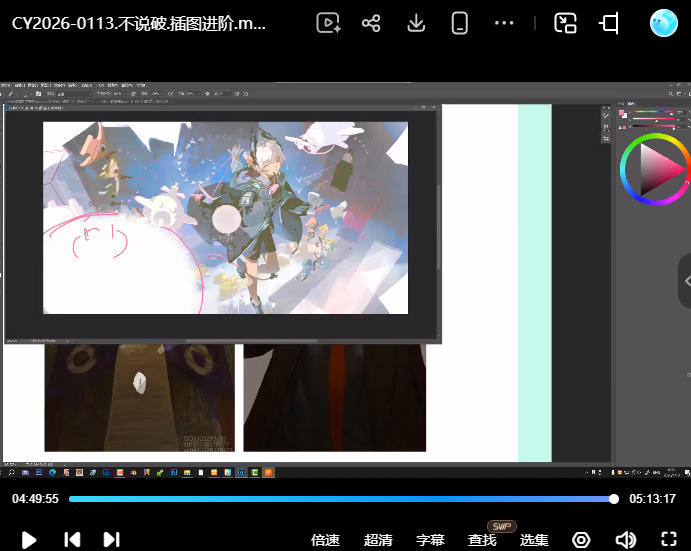Click the SVIP badge above 查找

(x=502, y=526)
